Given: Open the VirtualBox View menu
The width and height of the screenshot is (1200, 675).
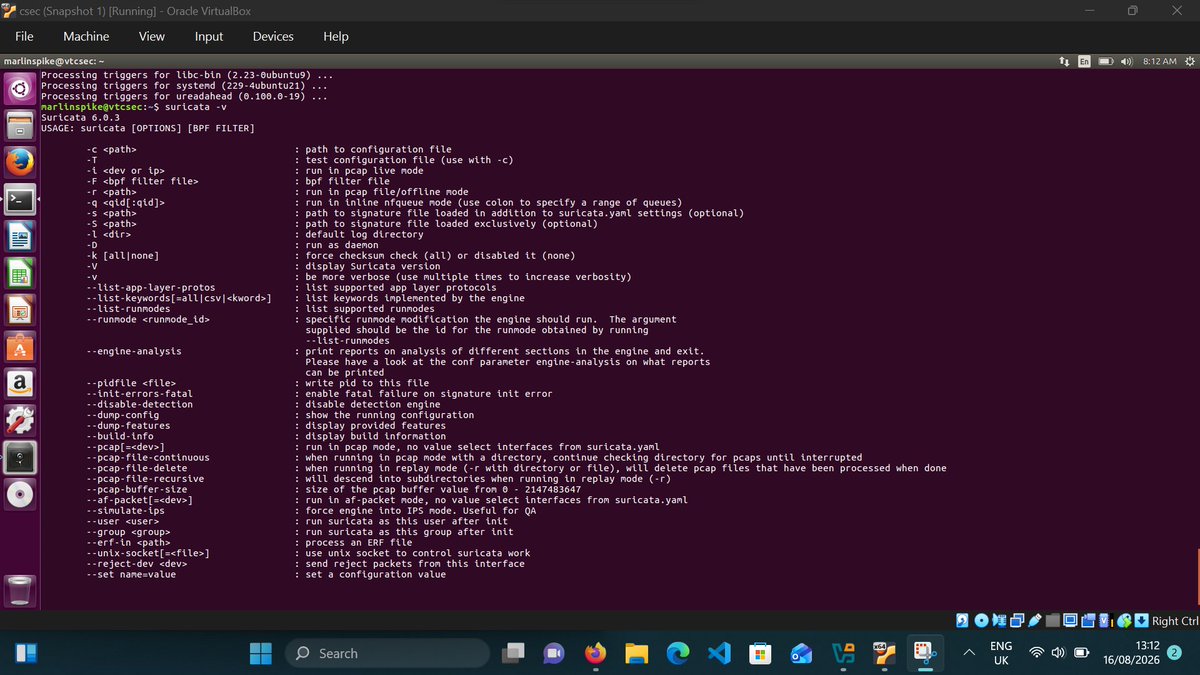Looking at the screenshot, I should (x=152, y=36).
